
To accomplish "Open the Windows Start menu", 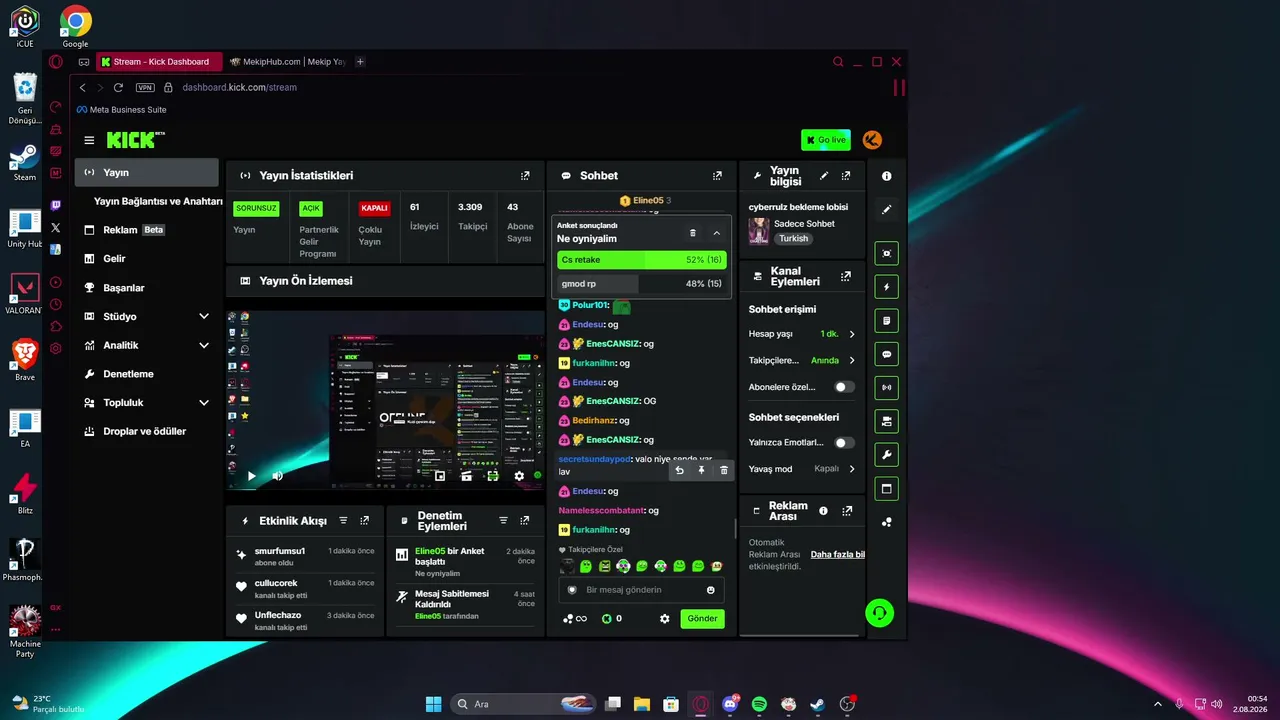I will point(433,704).
